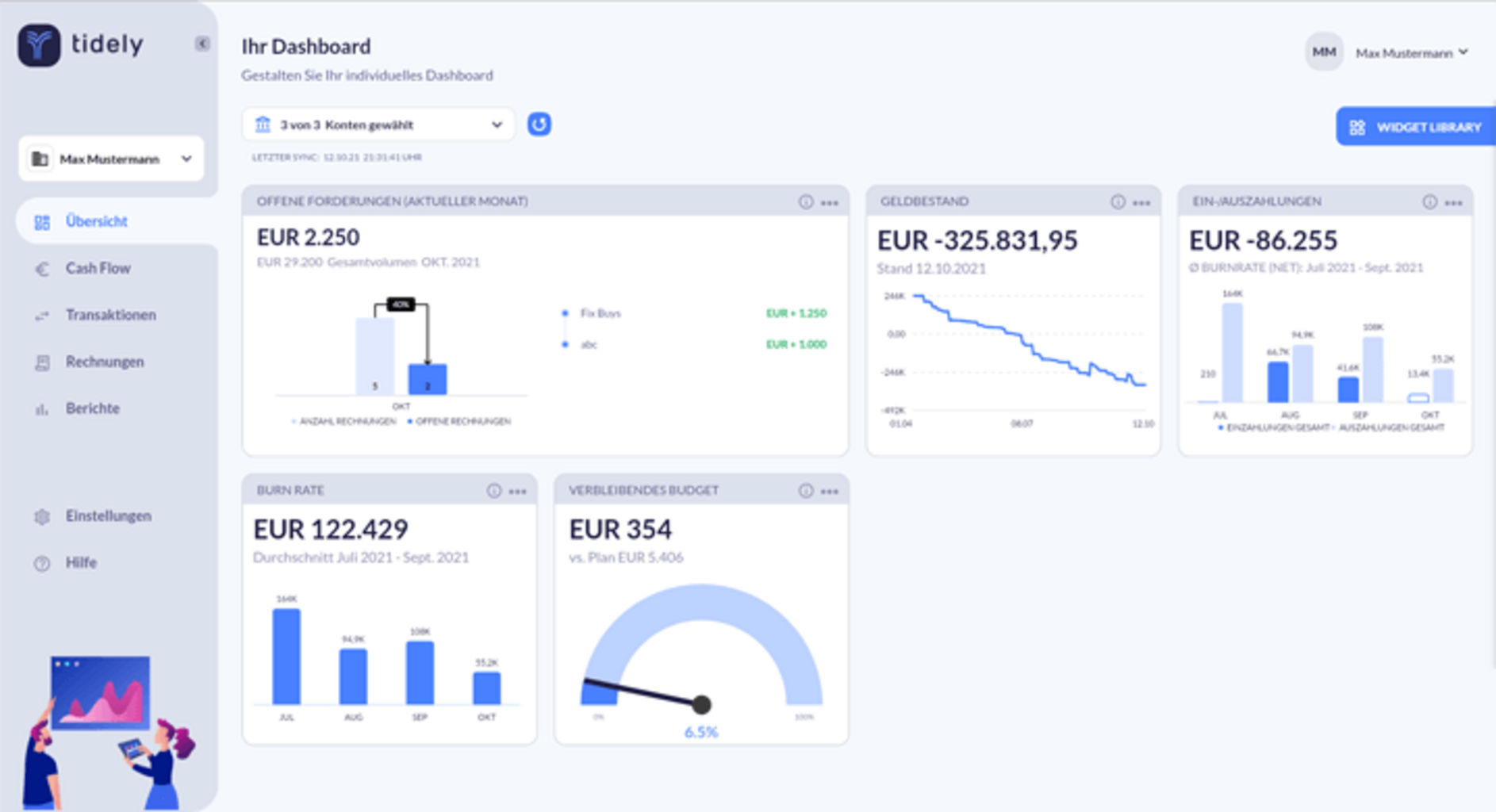This screenshot has height=812, width=1496.
Task: Expand the user profile menu top right
Action: coord(1412,53)
